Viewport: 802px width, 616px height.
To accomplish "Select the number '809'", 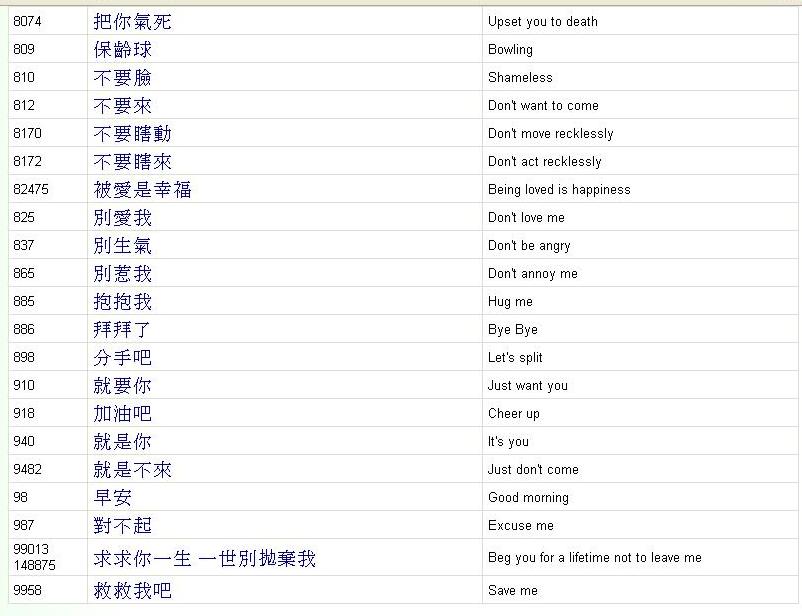I will [24, 50].
